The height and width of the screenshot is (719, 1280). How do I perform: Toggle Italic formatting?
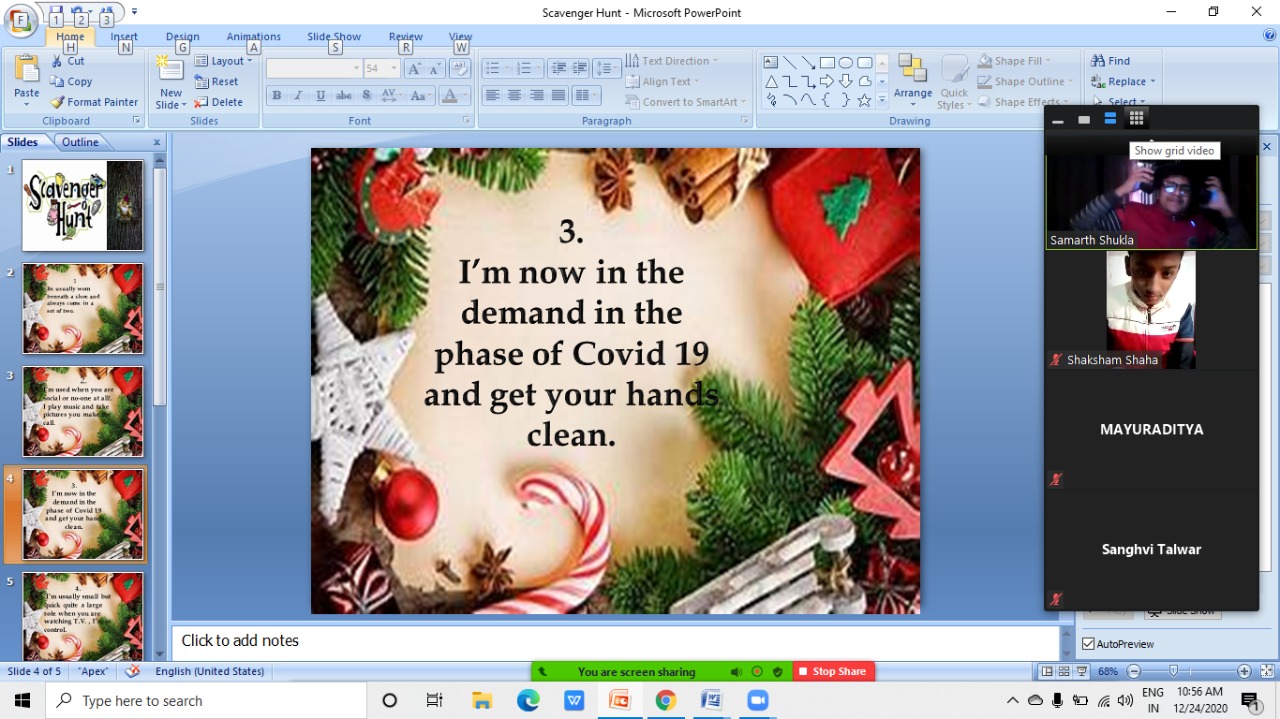coord(298,96)
